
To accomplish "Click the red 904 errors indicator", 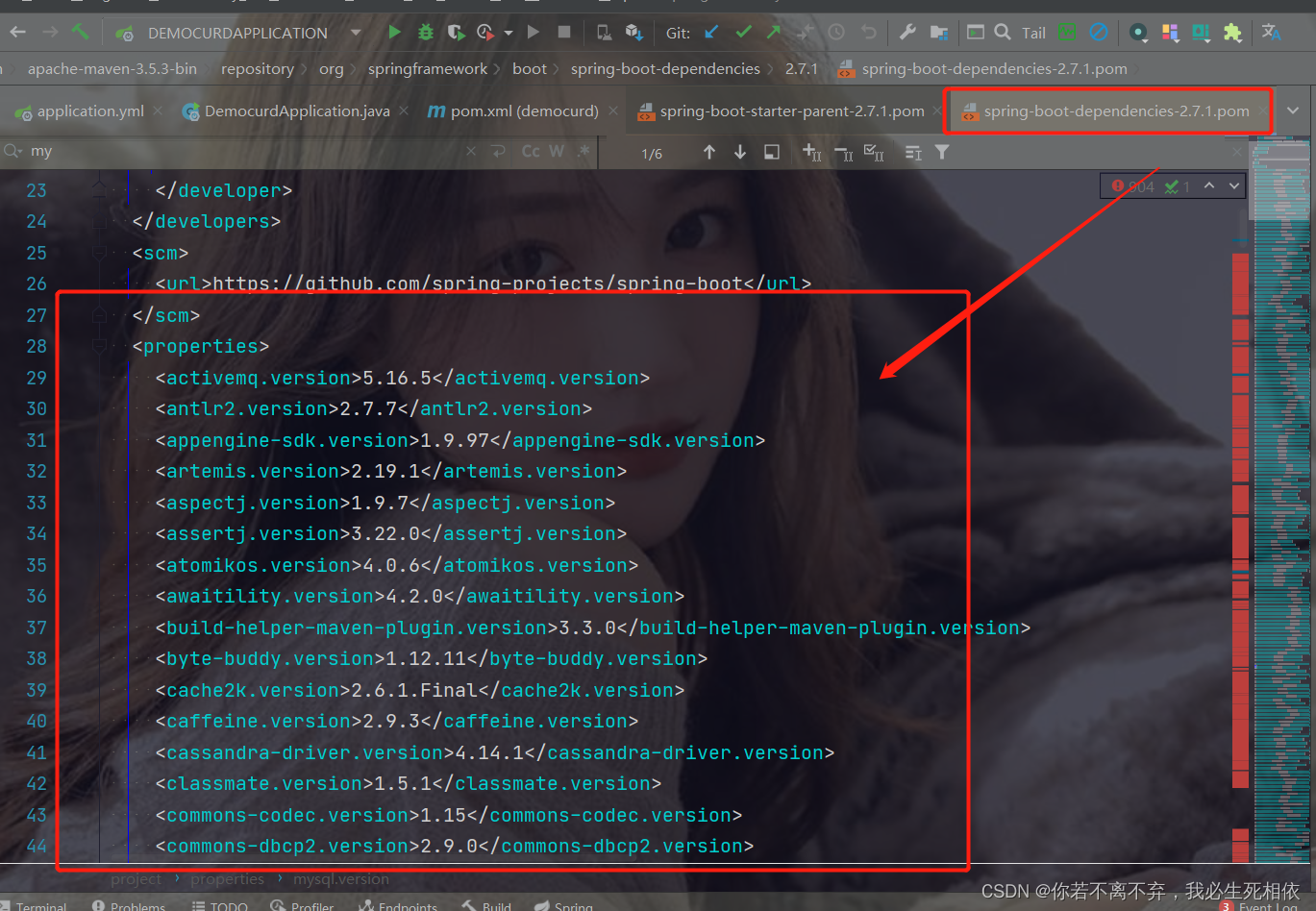I will point(1133,186).
